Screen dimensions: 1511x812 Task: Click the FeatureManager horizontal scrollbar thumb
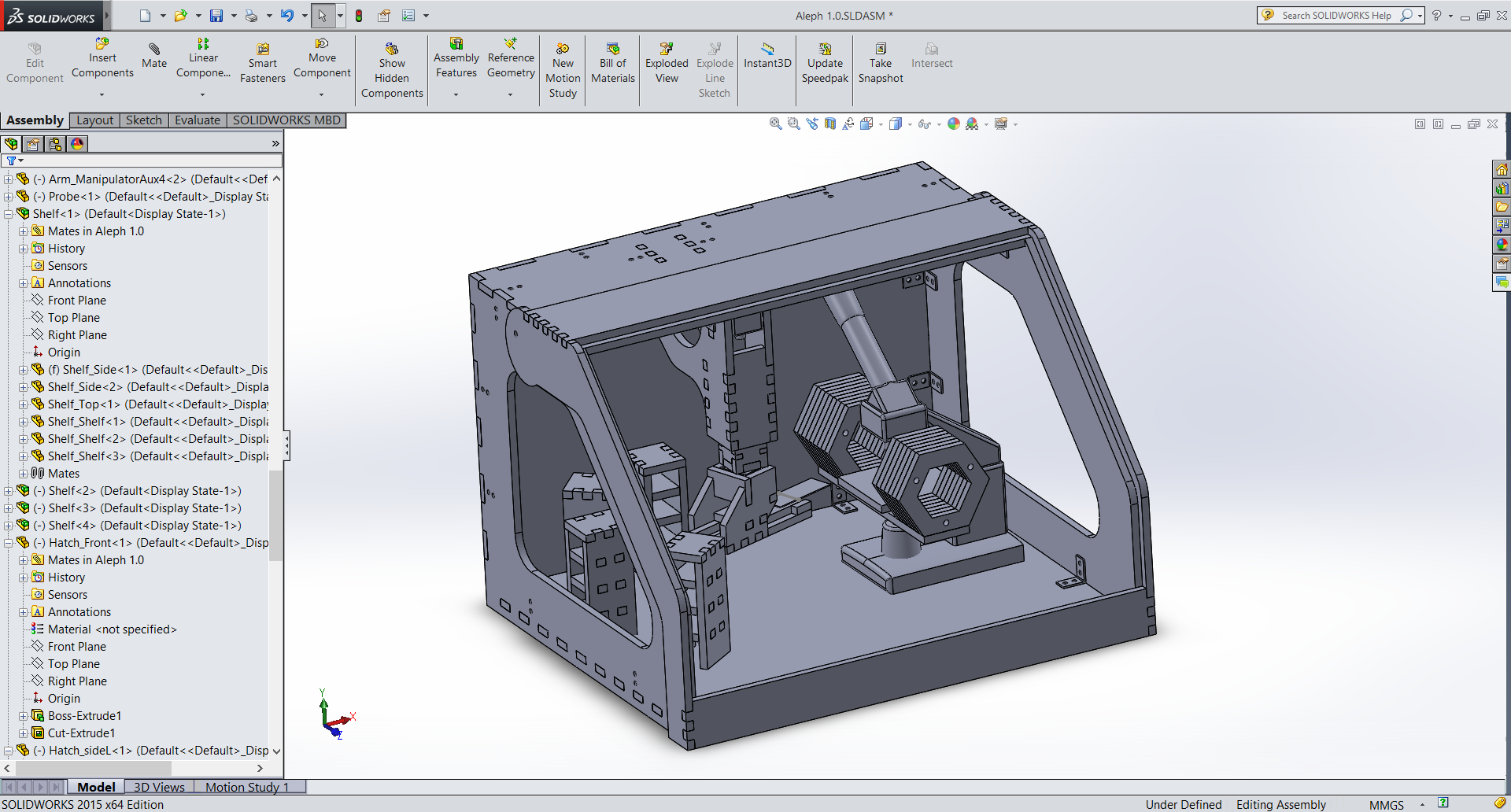93,768
